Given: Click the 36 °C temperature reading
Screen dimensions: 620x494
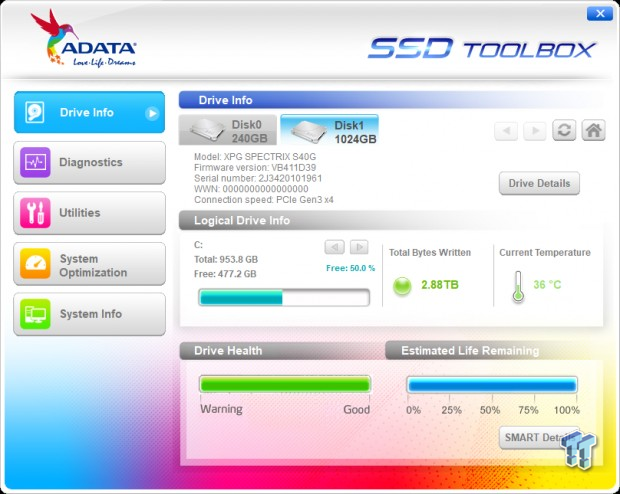Looking at the screenshot, I should point(547,284).
